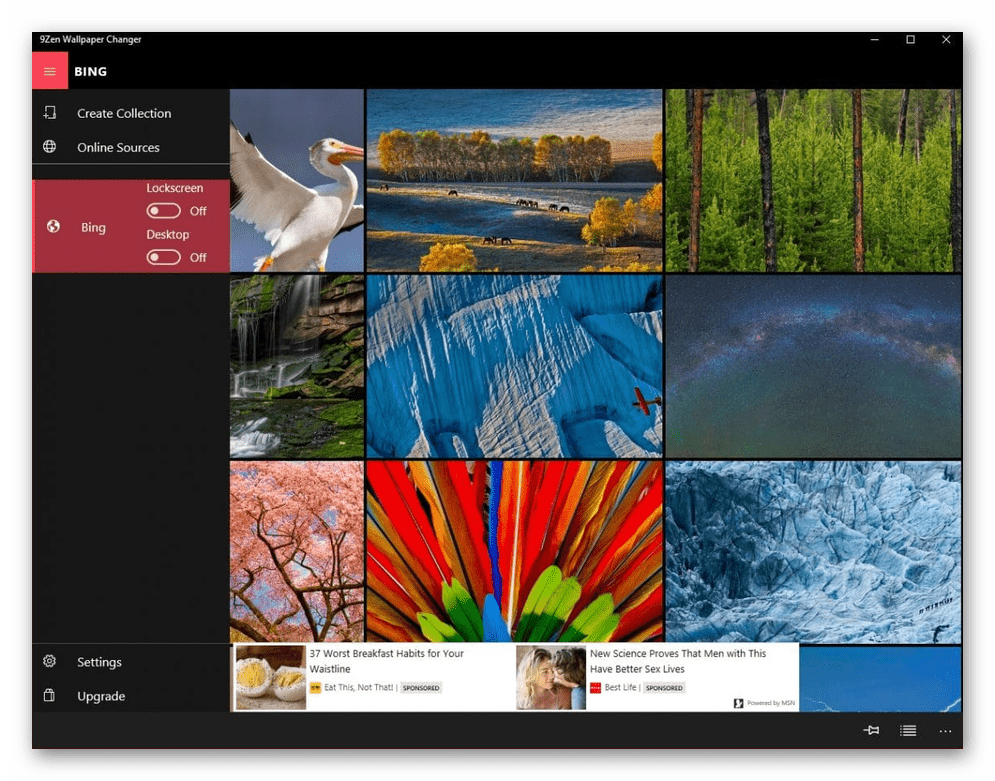Select the pelican wallpaper thumbnail

tap(297, 180)
